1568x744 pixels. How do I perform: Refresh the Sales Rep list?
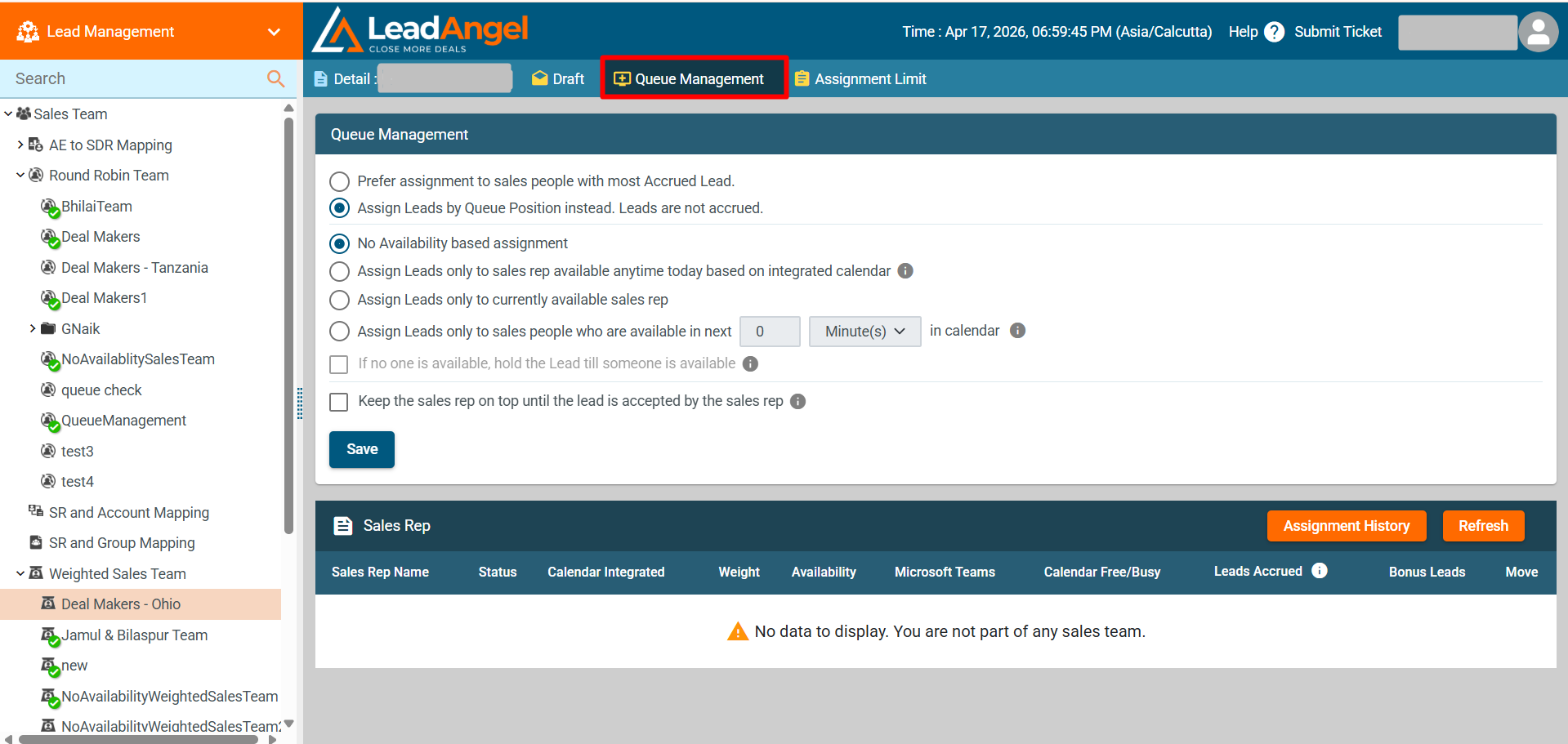(1484, 526)
